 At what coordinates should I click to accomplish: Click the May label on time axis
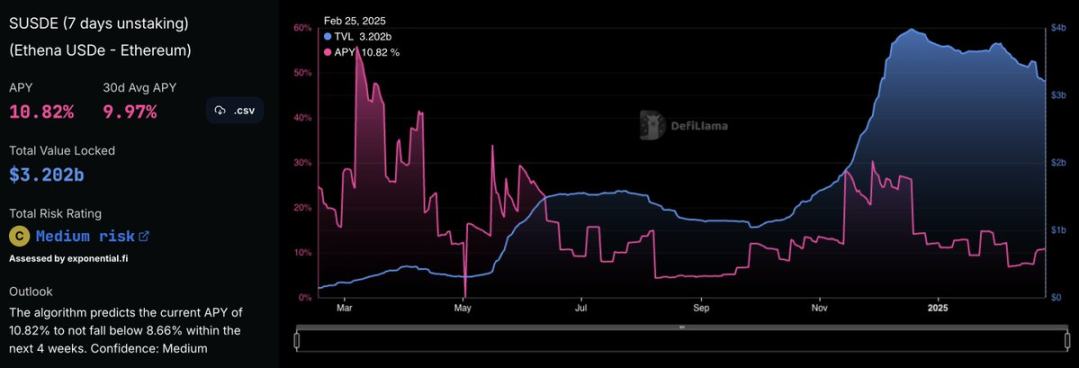[x=463, y=309]
